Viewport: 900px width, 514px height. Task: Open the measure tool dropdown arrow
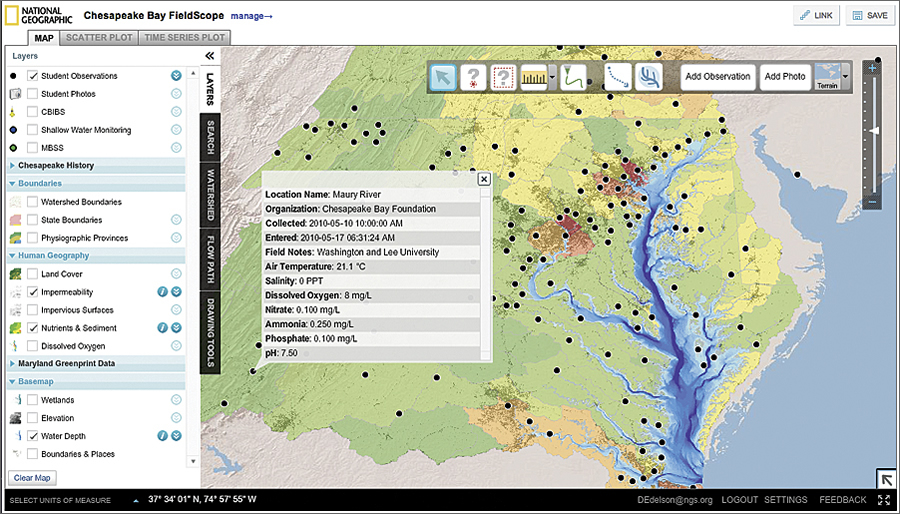pos(552,77)
